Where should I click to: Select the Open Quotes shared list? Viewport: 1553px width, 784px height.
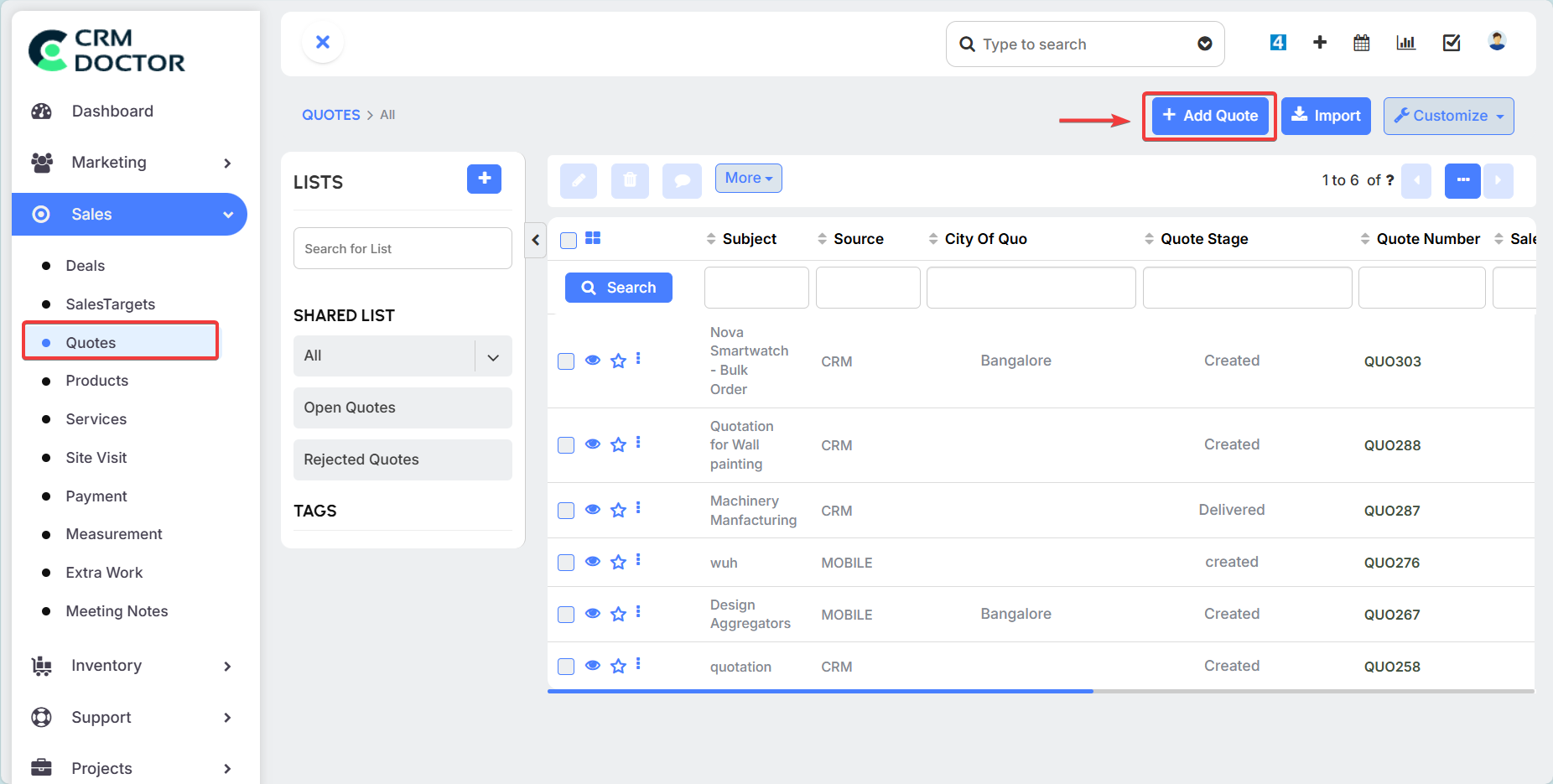[403, 408]
